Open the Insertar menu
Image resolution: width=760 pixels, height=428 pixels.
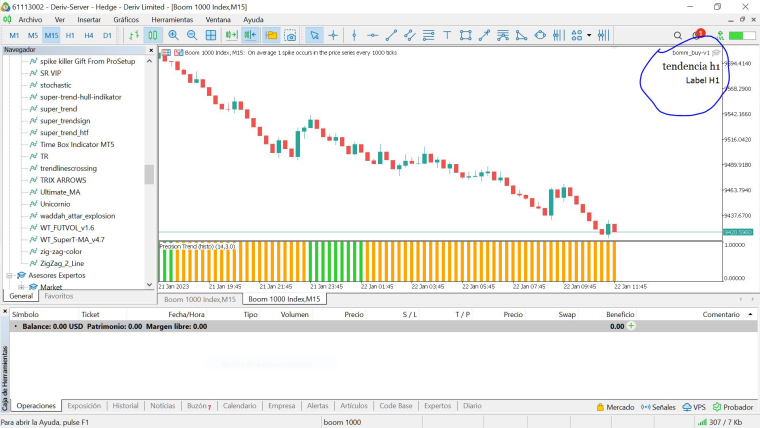tap(89, 20)
